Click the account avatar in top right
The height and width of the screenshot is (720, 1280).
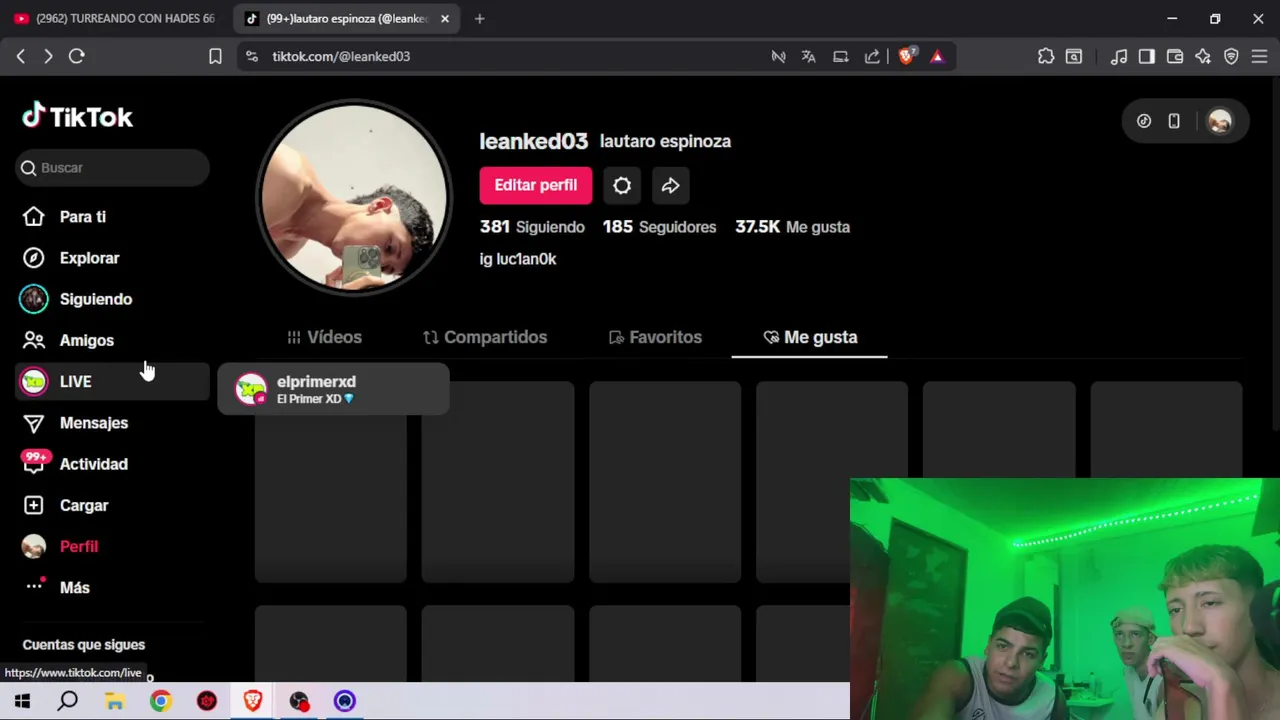(x=1220, y=121)
